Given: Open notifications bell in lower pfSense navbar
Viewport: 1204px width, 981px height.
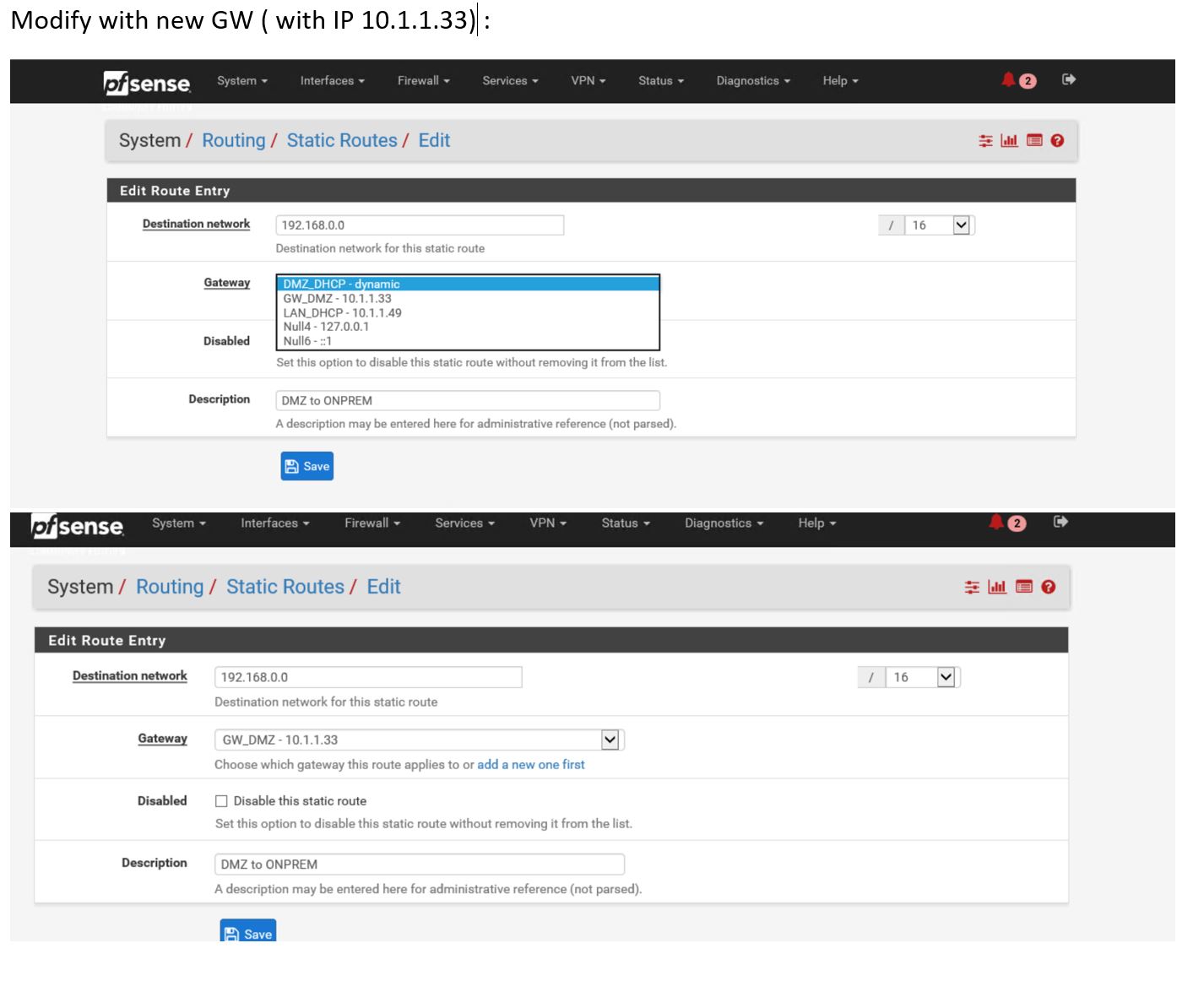Looking at the screenshot, I should click(997, 523).
